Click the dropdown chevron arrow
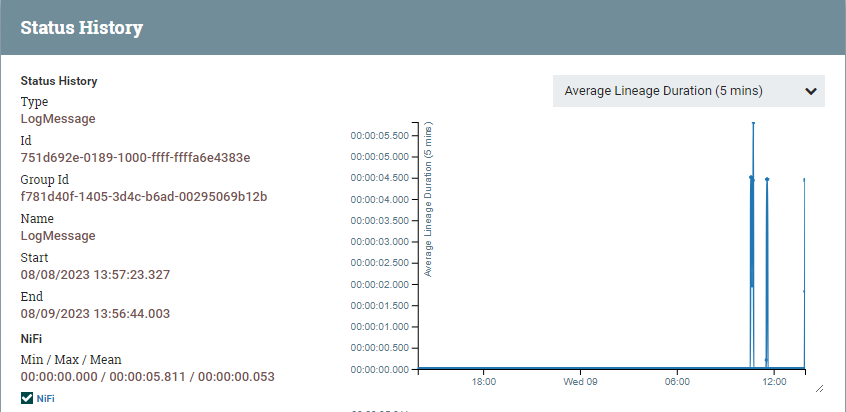This screenshot has height=412, width=846. tap(810, 91)
